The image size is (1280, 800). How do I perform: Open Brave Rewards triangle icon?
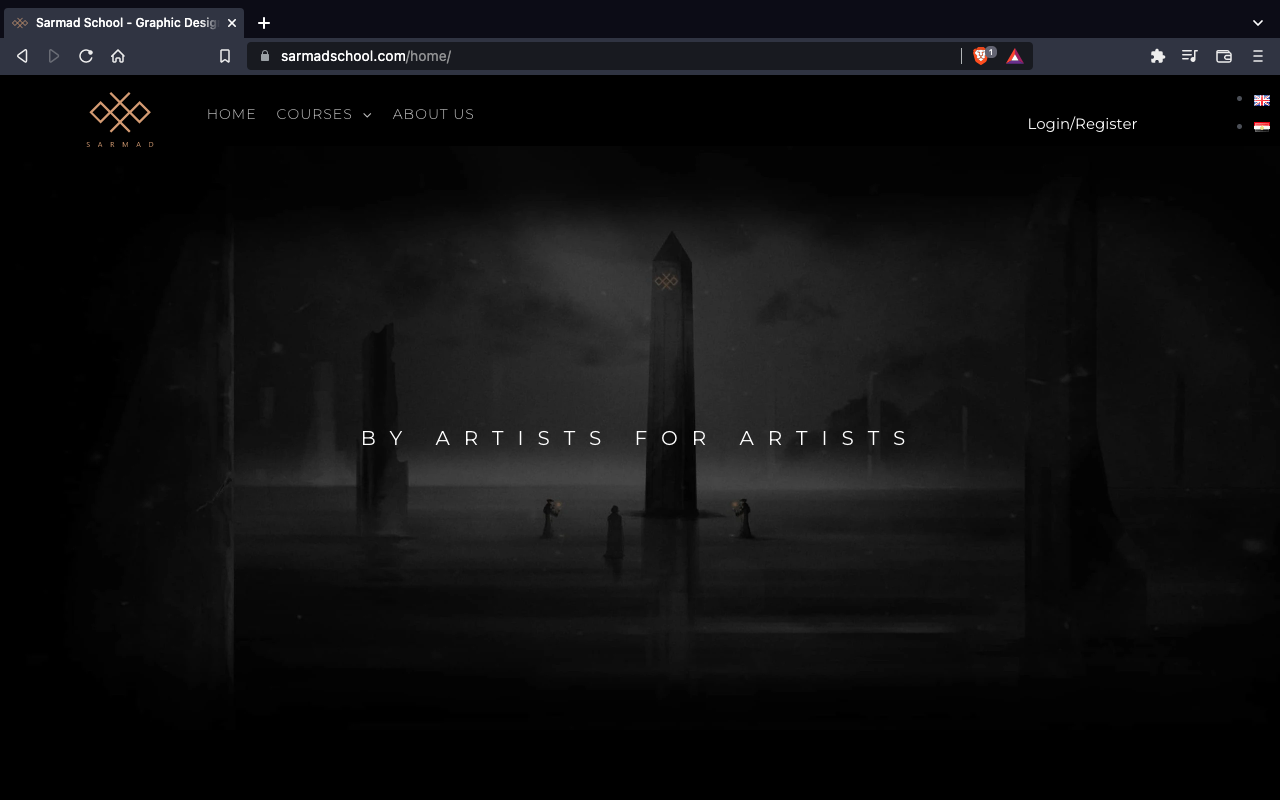pyautogui.click(x=1014, y=56)
